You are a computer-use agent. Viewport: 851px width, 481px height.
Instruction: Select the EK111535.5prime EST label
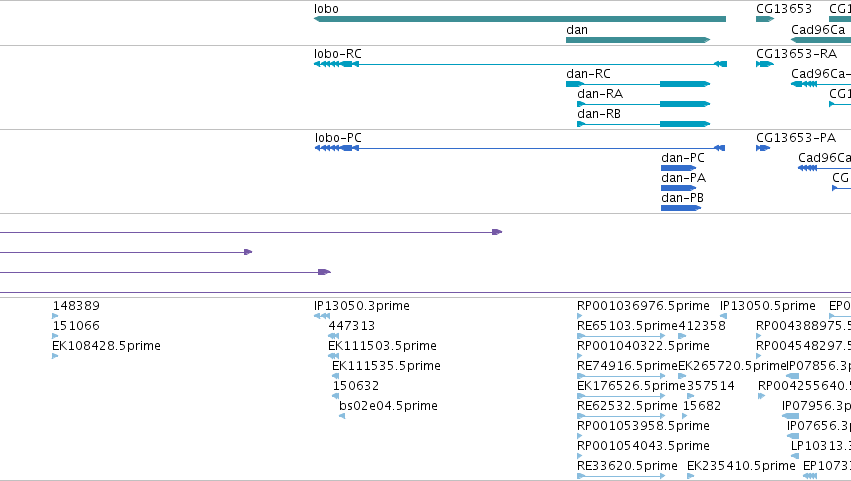[x=386, y=366]
